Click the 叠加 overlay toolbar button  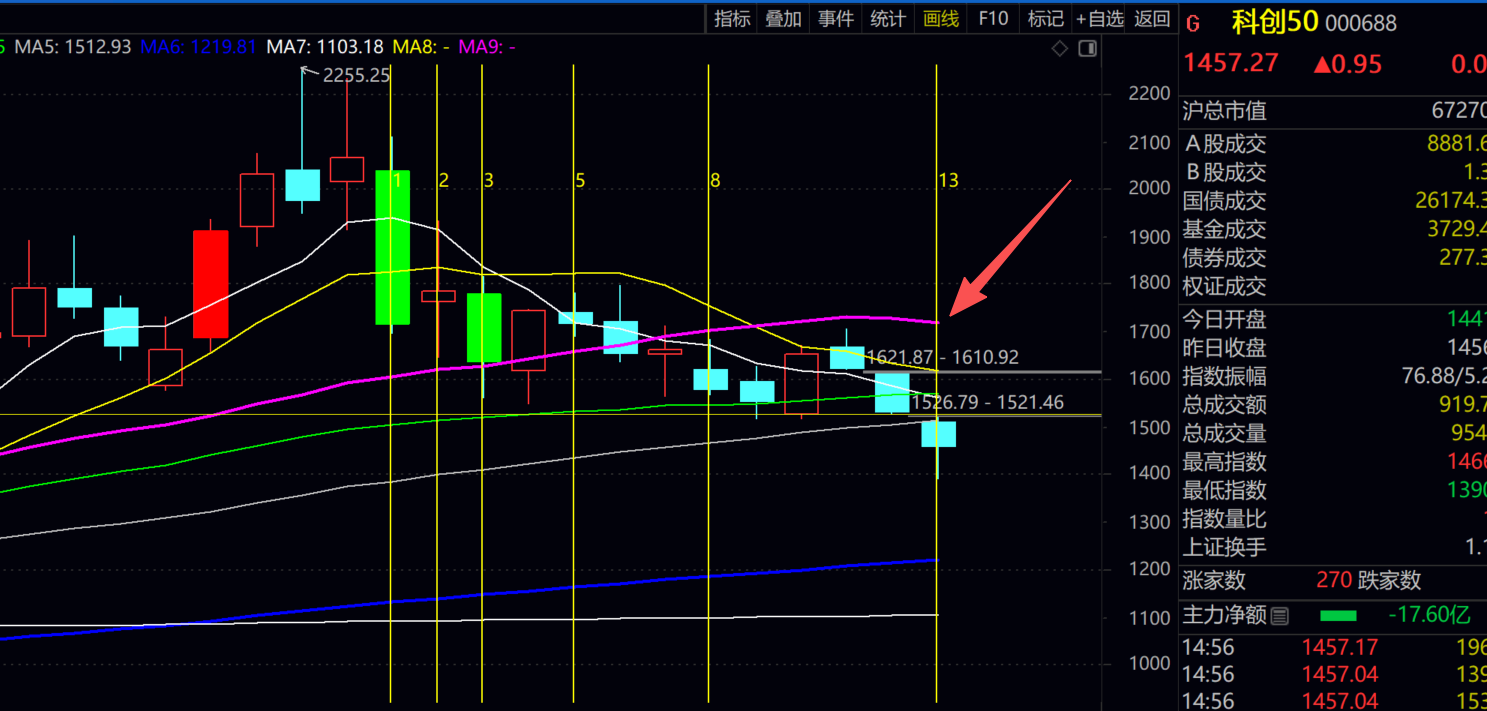784,18
